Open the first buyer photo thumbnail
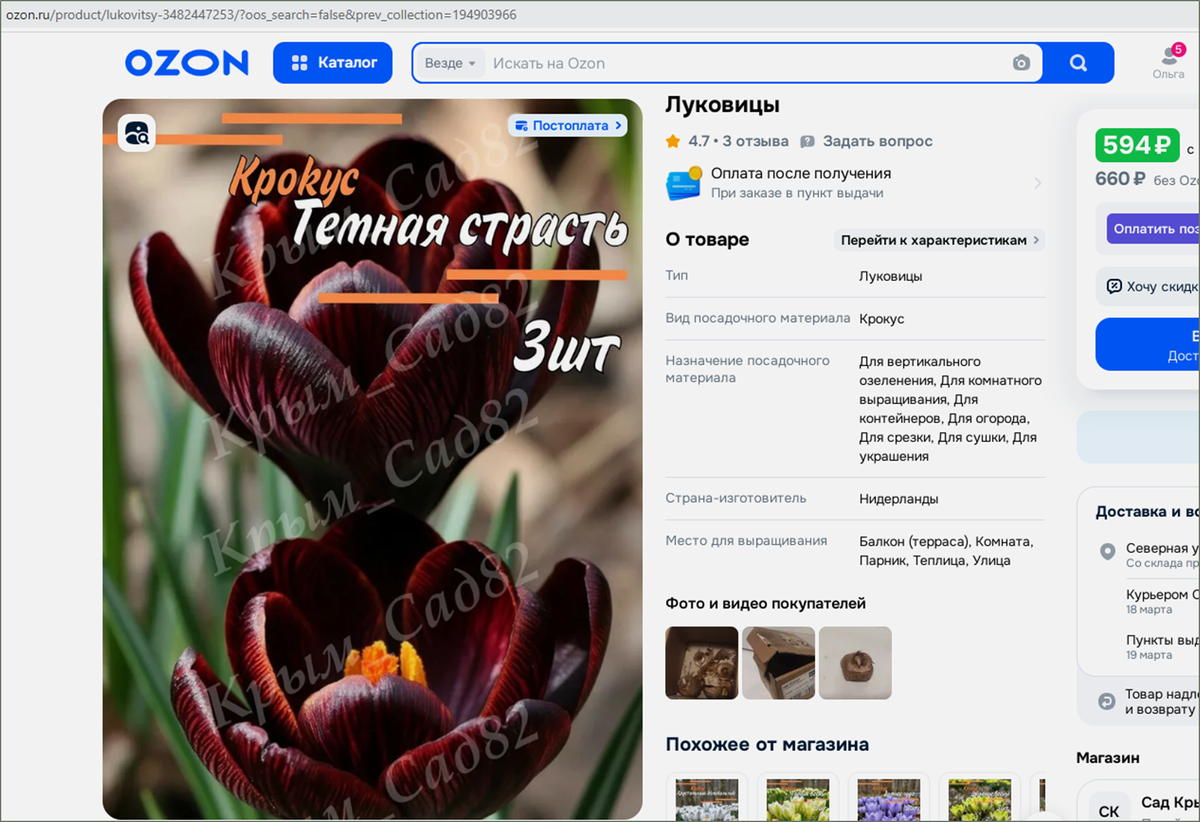This screenshot has width=1200, height=822. [x=702, y=663]
